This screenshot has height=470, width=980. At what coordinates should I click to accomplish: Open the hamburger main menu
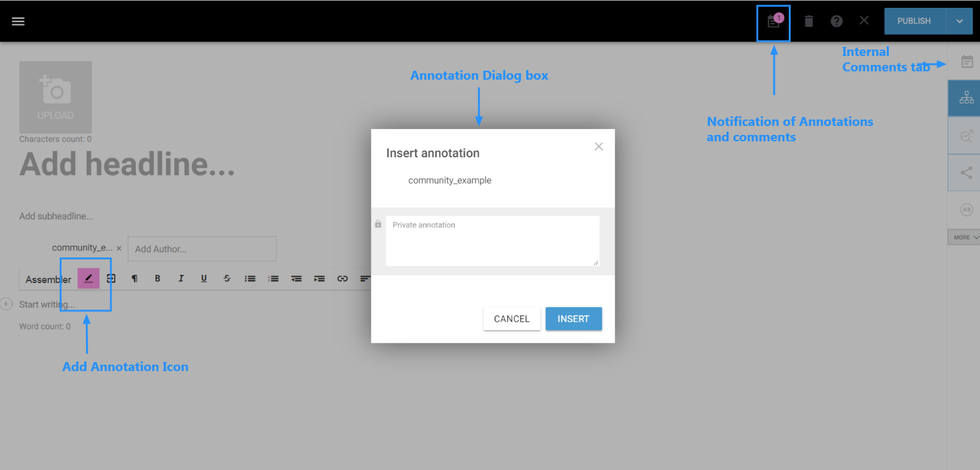[18, 21]
